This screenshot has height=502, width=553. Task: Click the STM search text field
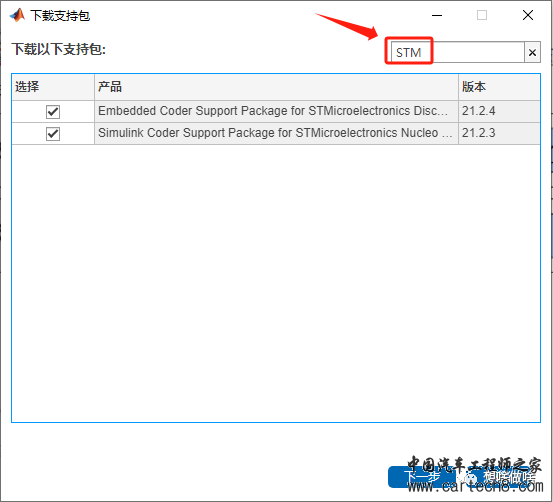click(457, 53)
